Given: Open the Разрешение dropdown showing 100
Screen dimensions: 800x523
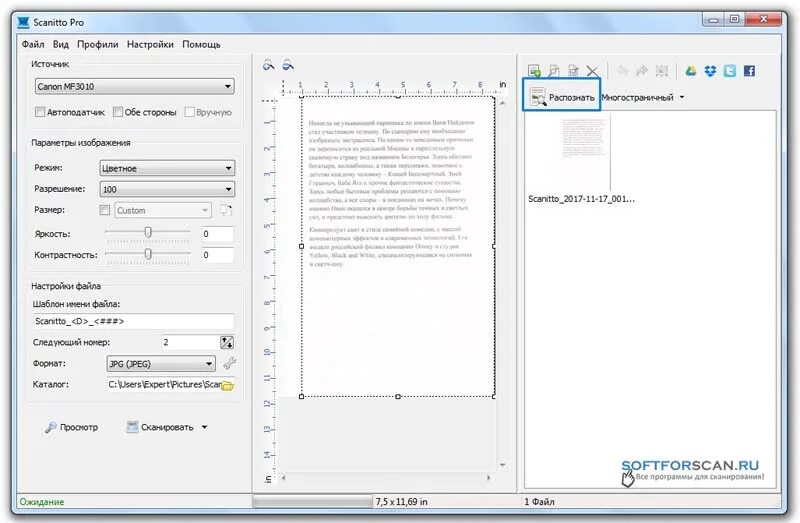Looking at the screenshot, I should coord(167,189).
